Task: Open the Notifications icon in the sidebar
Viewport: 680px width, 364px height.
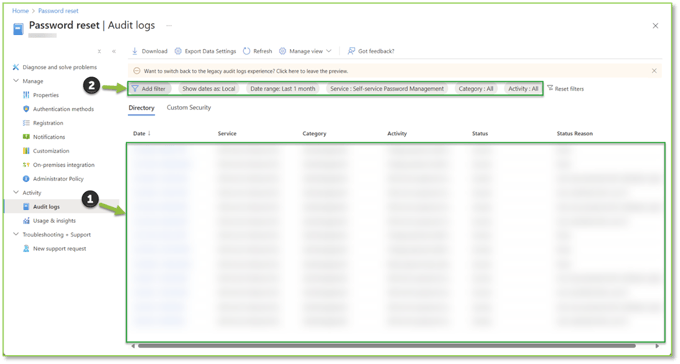Action: click(26, 137)
